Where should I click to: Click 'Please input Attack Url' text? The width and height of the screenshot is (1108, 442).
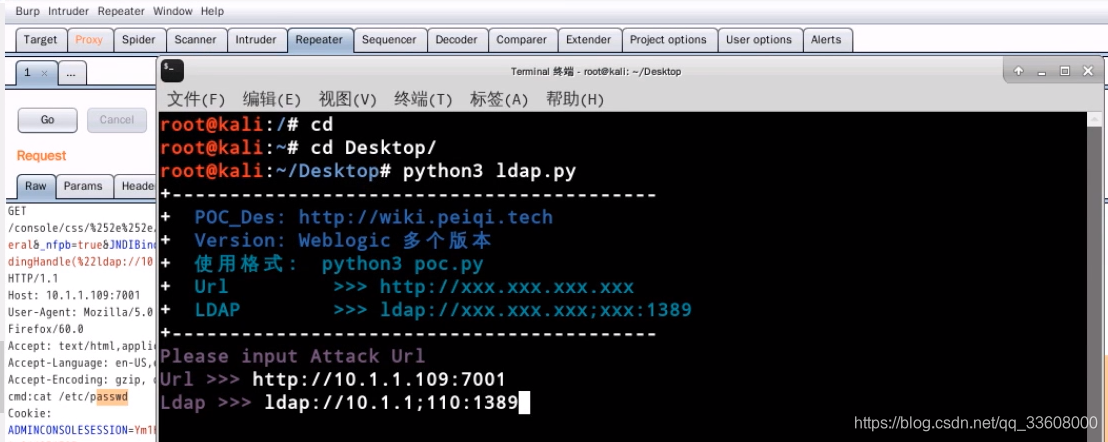click(x=293, y=356)
